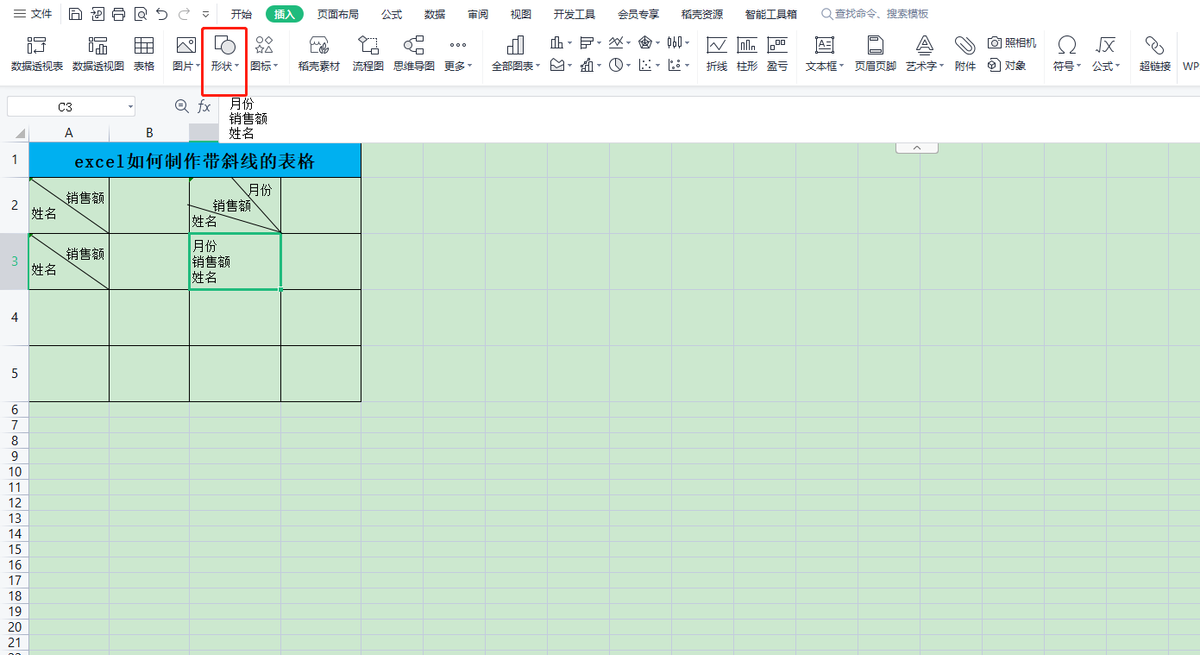Insert a 流程图 flowchart
Screen dimensions: 1200x655
pyautogui.click(x=368, y=54)
